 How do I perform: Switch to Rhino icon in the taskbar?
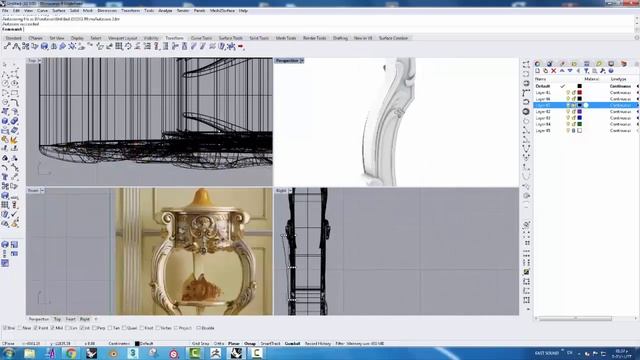pyautogui.click(x=236, y=353)
